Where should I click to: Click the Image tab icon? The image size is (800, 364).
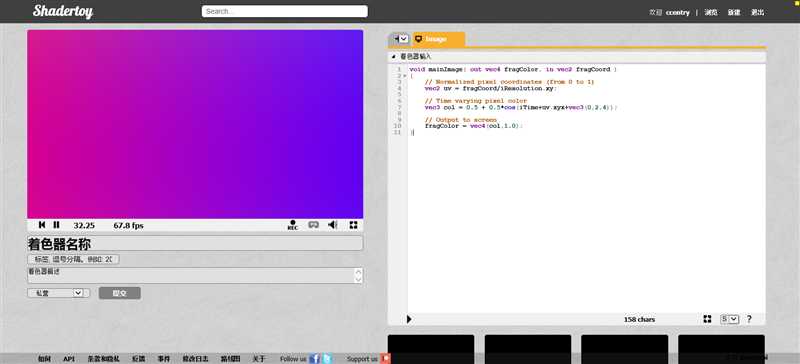point(418,39)
